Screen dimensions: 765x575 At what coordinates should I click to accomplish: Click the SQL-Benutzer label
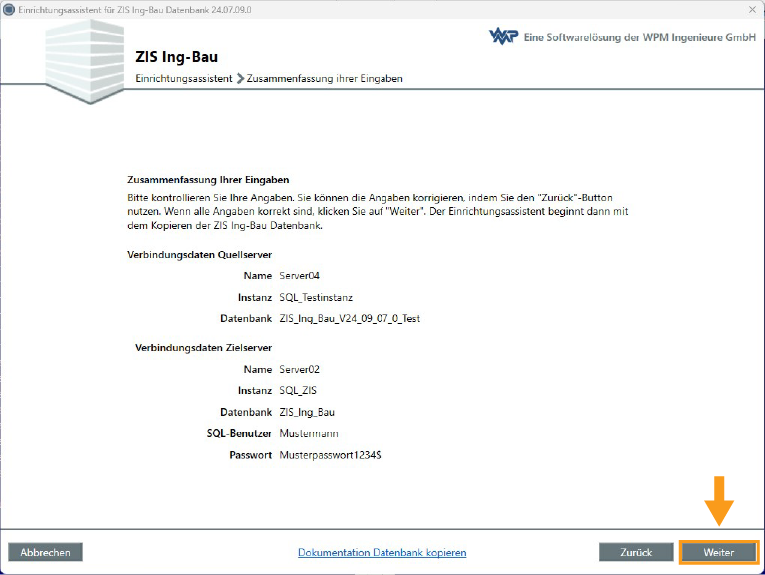click(x=239, y=433)
